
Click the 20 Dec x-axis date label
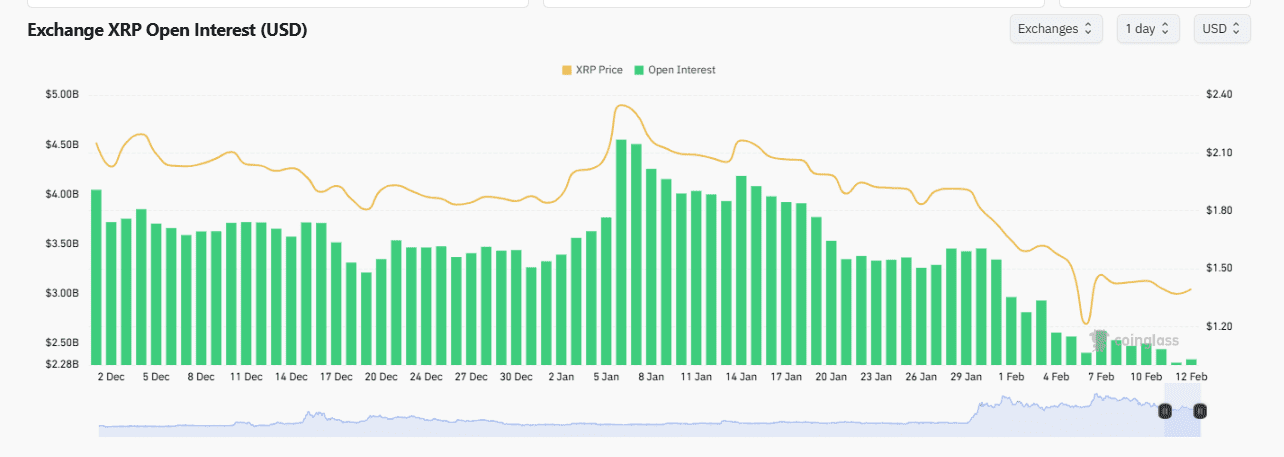(x=381, y=377)
